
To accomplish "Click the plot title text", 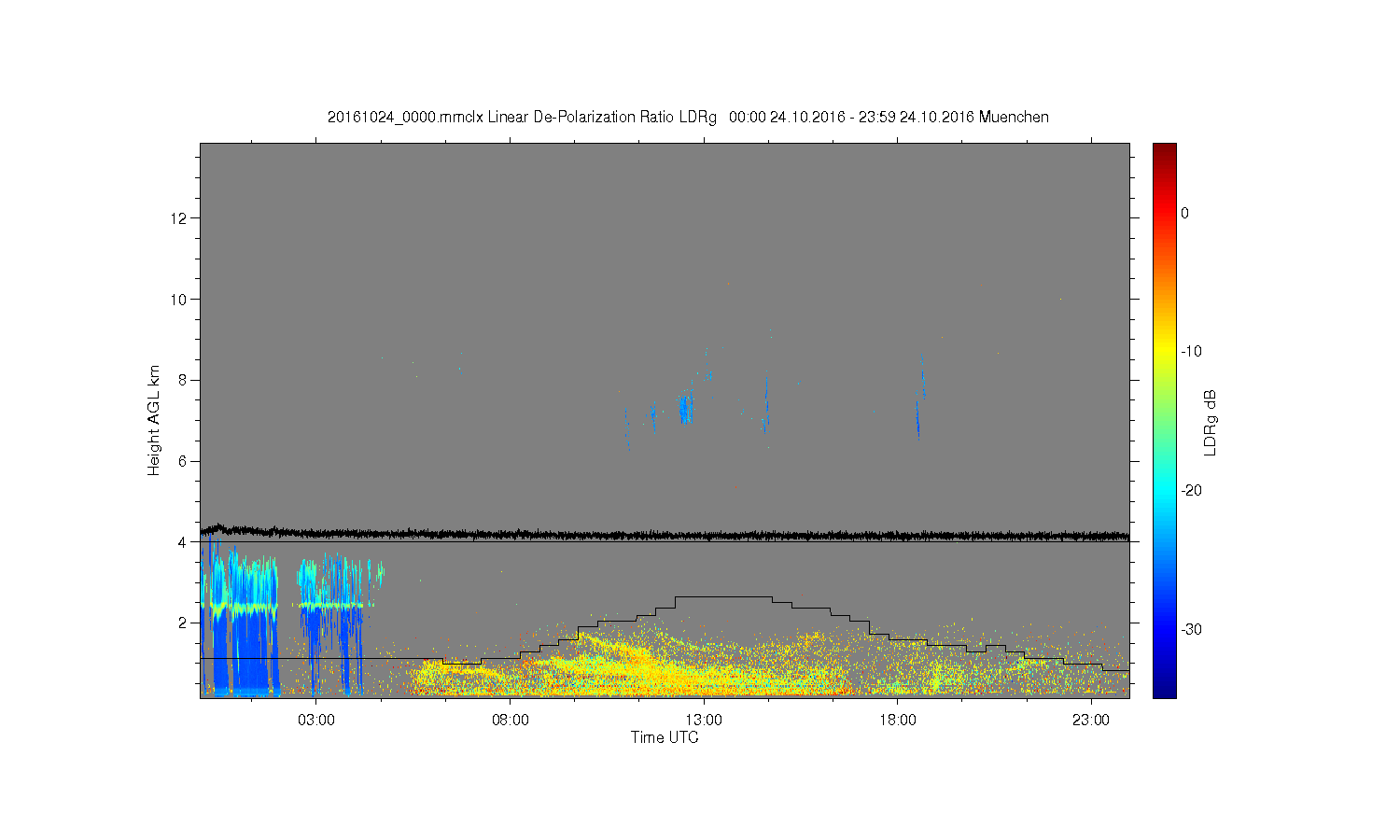I will (x=688, y=118).
